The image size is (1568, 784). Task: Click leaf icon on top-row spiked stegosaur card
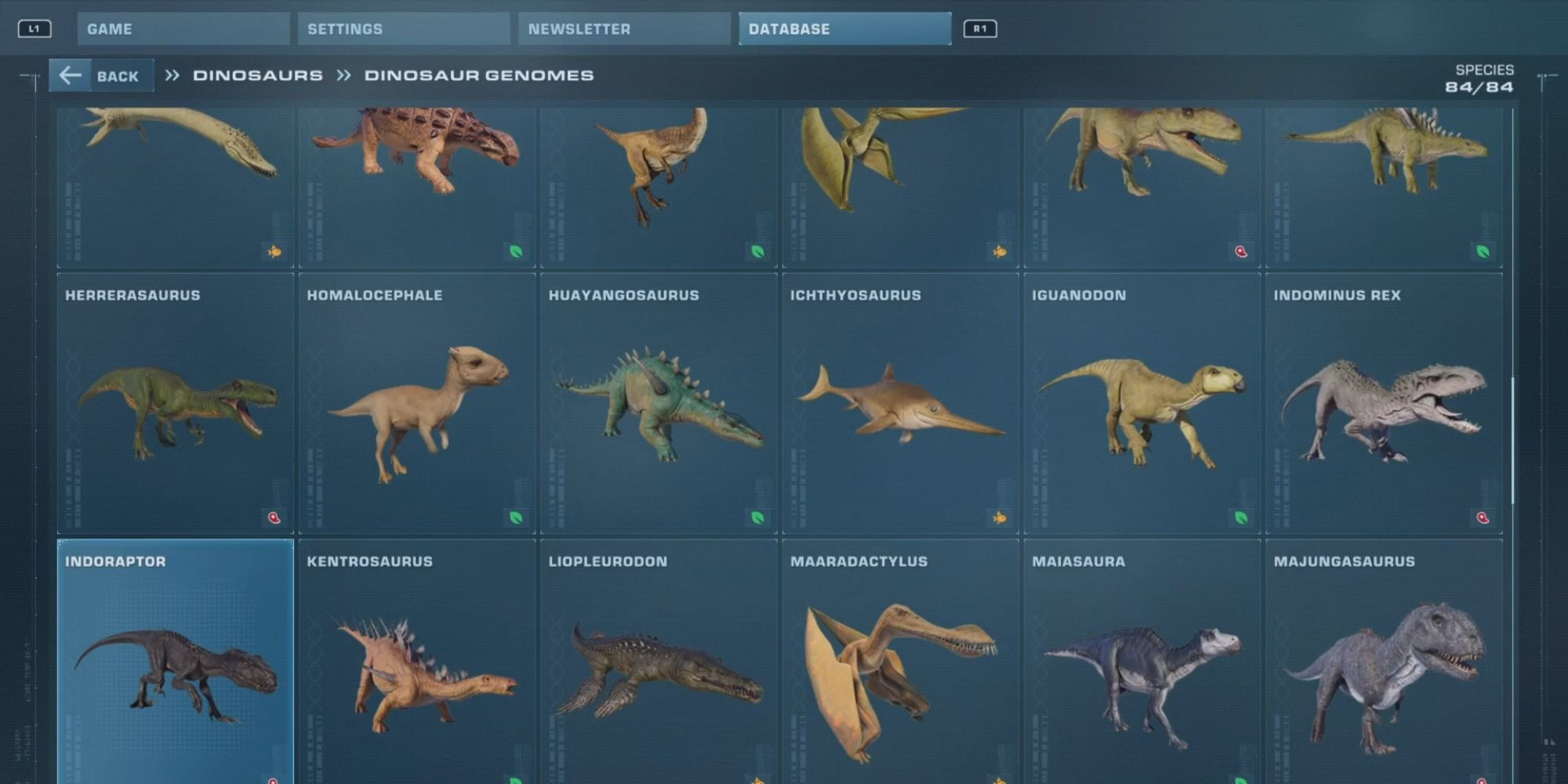[x=1483, y=252]
